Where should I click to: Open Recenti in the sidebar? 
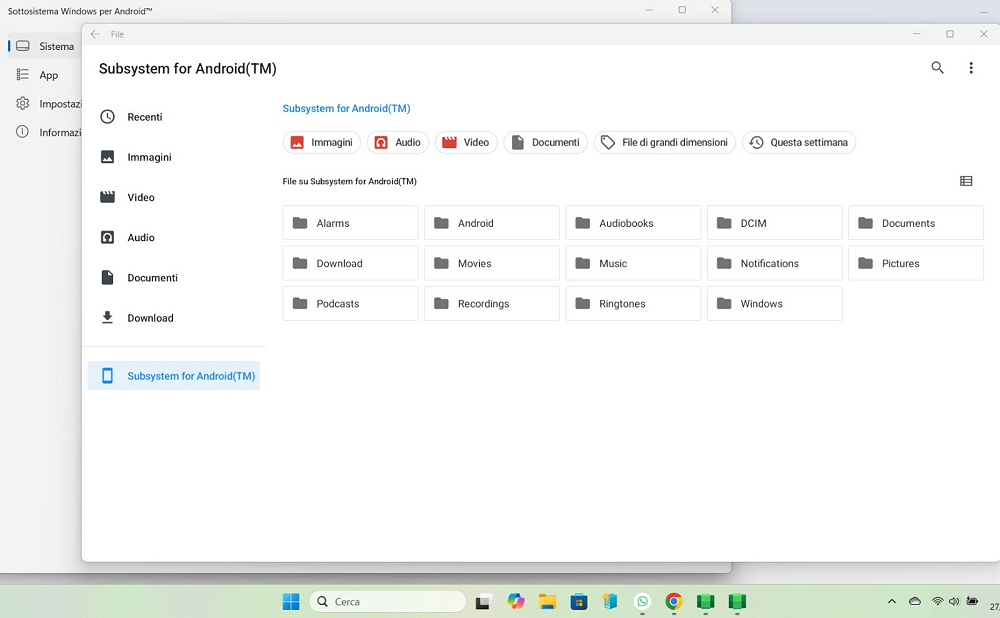click(x=173, y=117)
